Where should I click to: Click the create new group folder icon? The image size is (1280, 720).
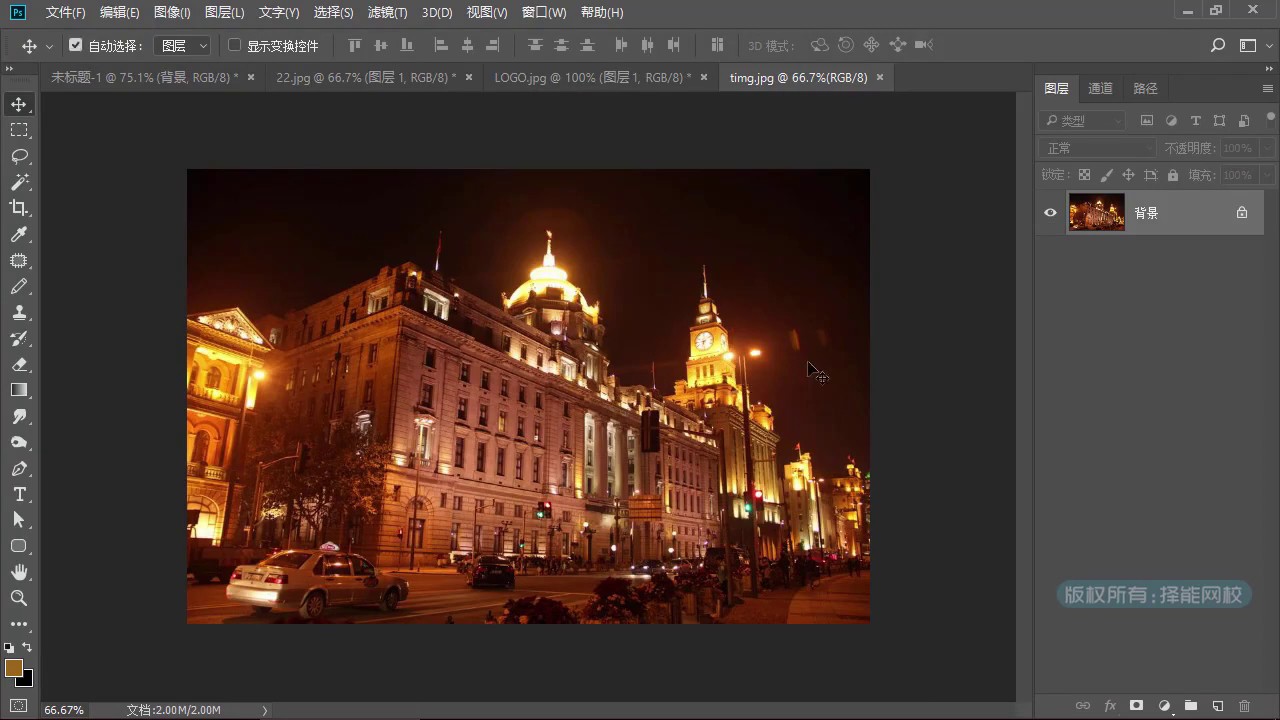(x=1191, y=706)
